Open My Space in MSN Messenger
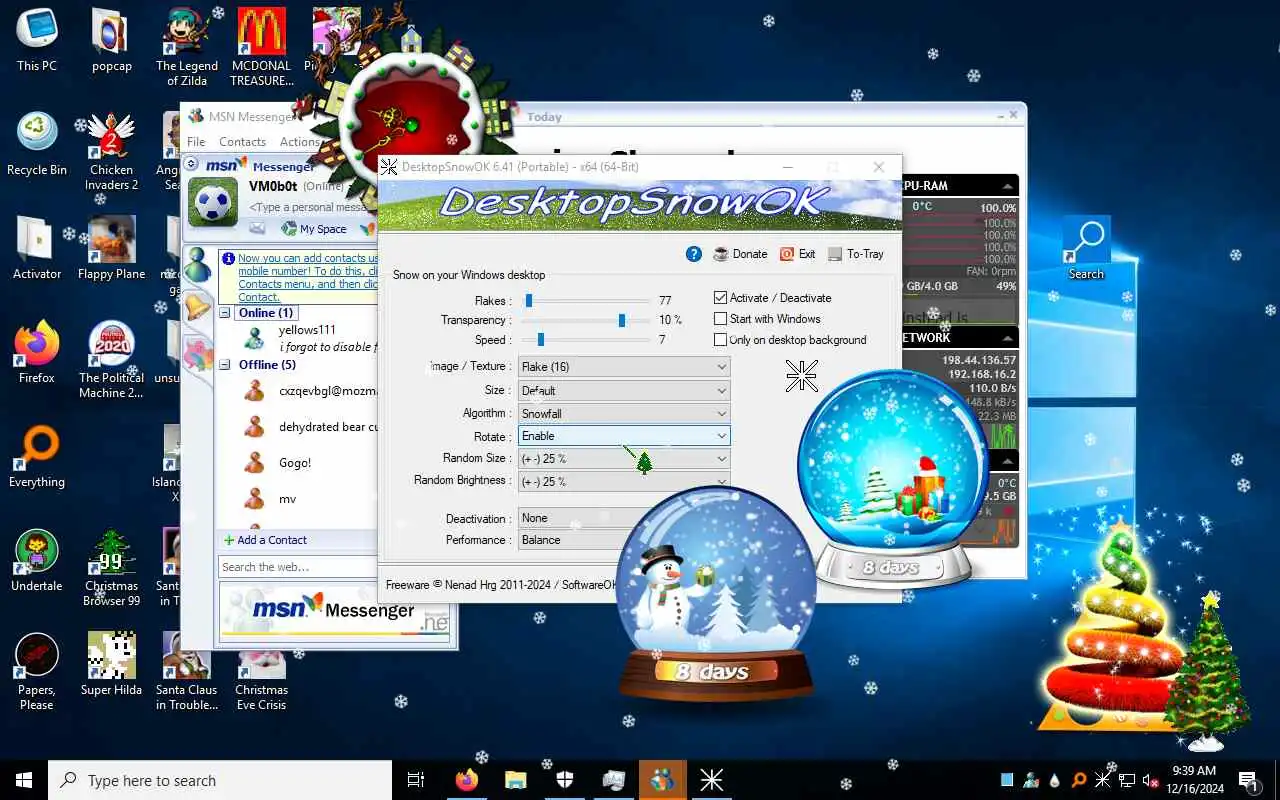 pos(314,229)
